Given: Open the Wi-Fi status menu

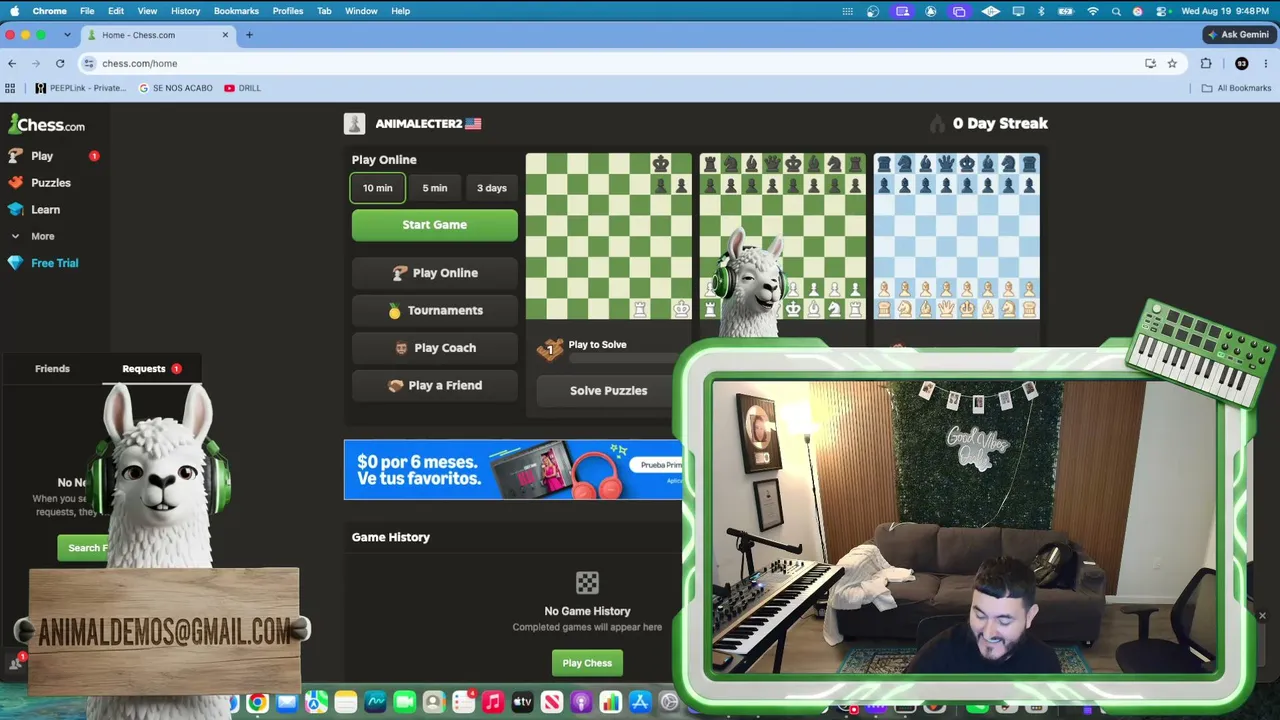Looking at the screenshot, I should tap(1093, 11).
